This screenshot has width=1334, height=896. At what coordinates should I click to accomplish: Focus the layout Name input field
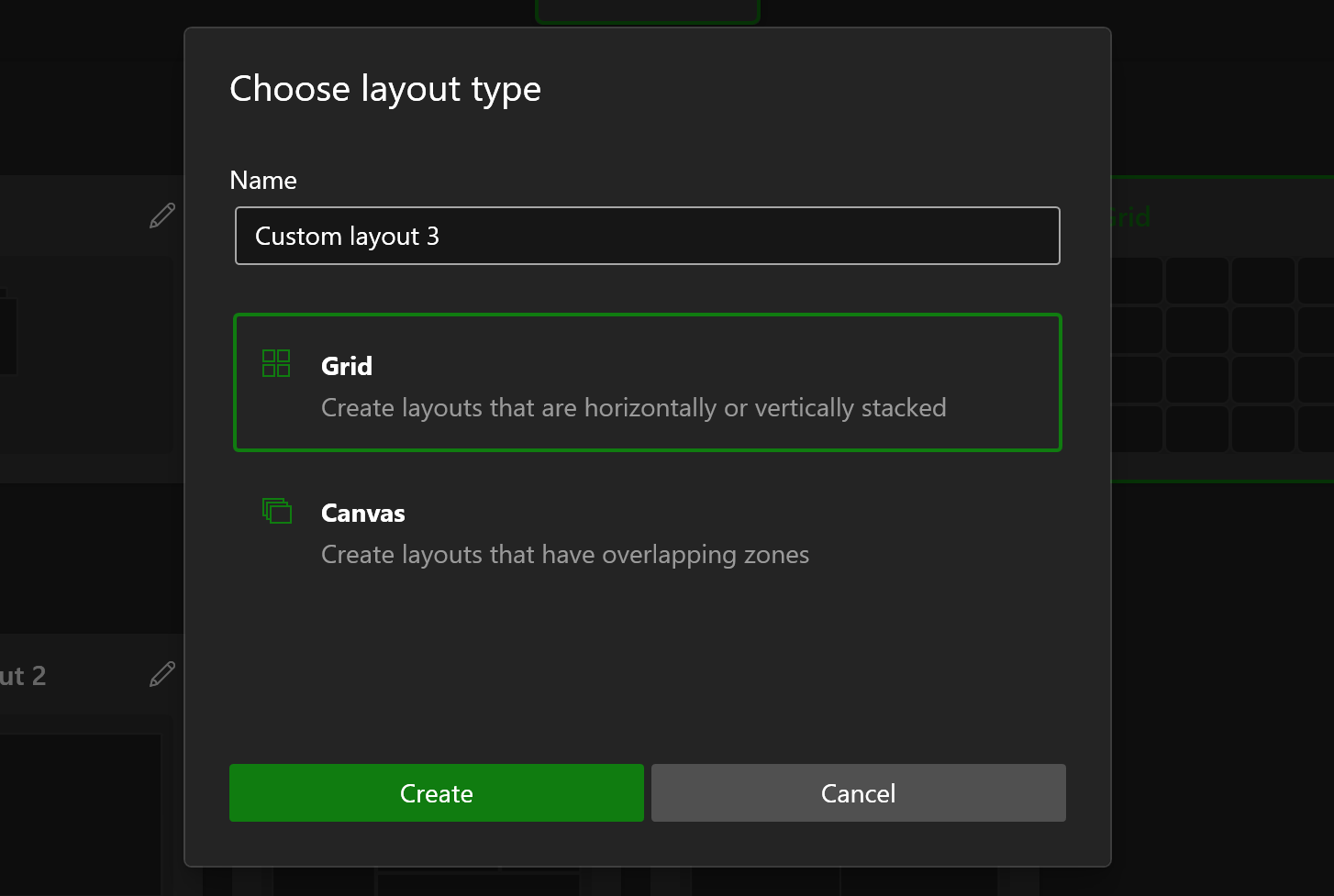coord(648,236)
